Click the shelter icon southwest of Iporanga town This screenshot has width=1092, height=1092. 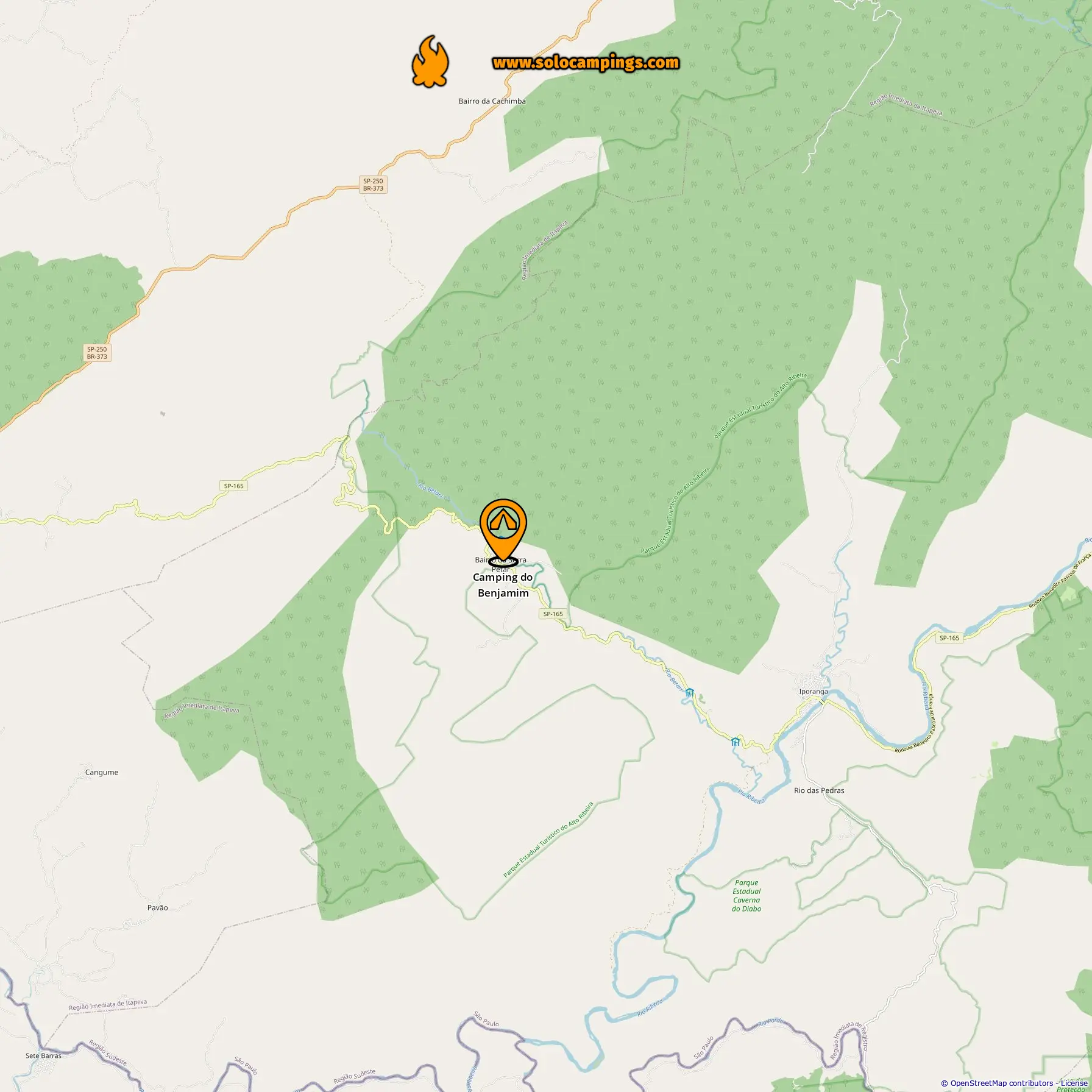click(736, 742)
